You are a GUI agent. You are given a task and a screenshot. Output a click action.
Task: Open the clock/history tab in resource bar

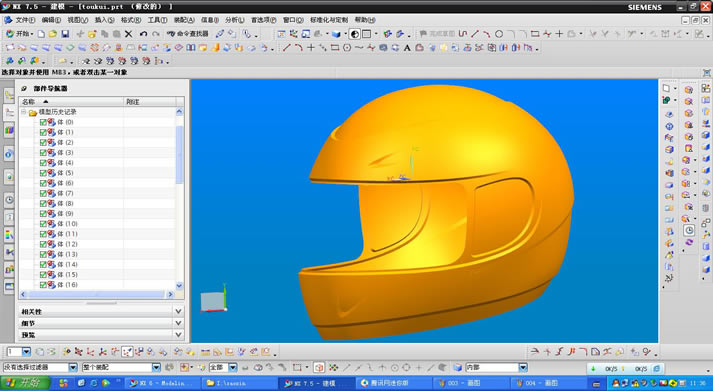[x=9, y=199]
